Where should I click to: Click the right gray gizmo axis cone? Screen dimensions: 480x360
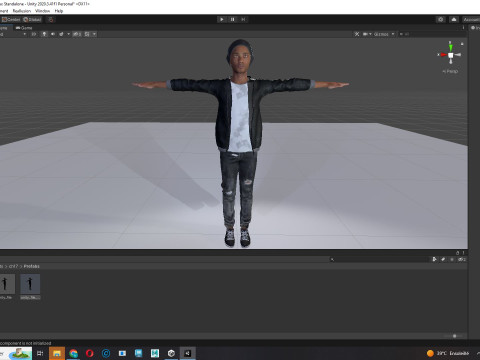458,55
